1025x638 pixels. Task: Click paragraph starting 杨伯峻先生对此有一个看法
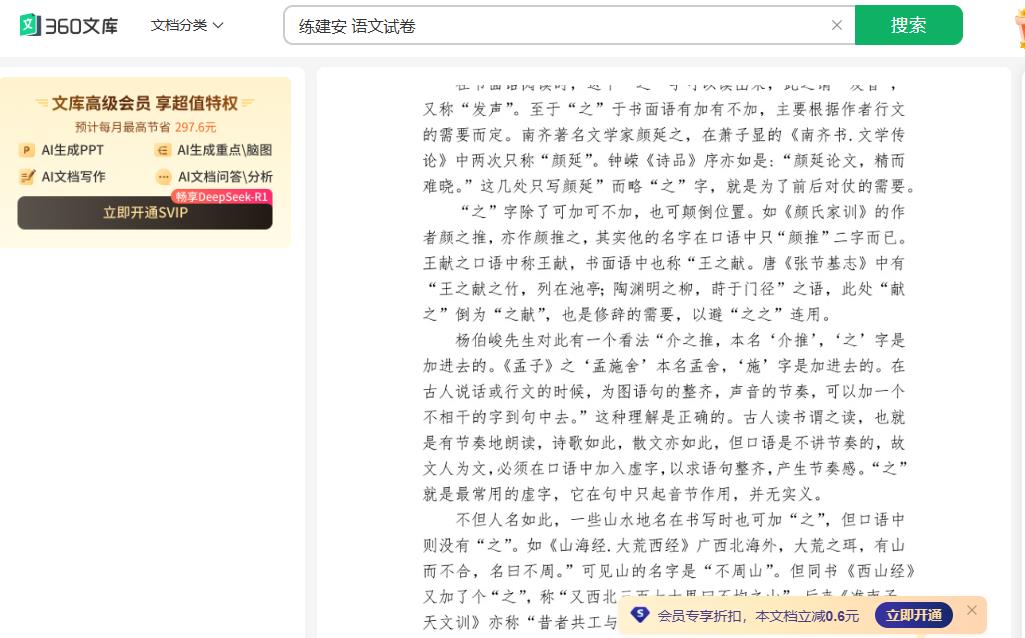pos(664,417)
